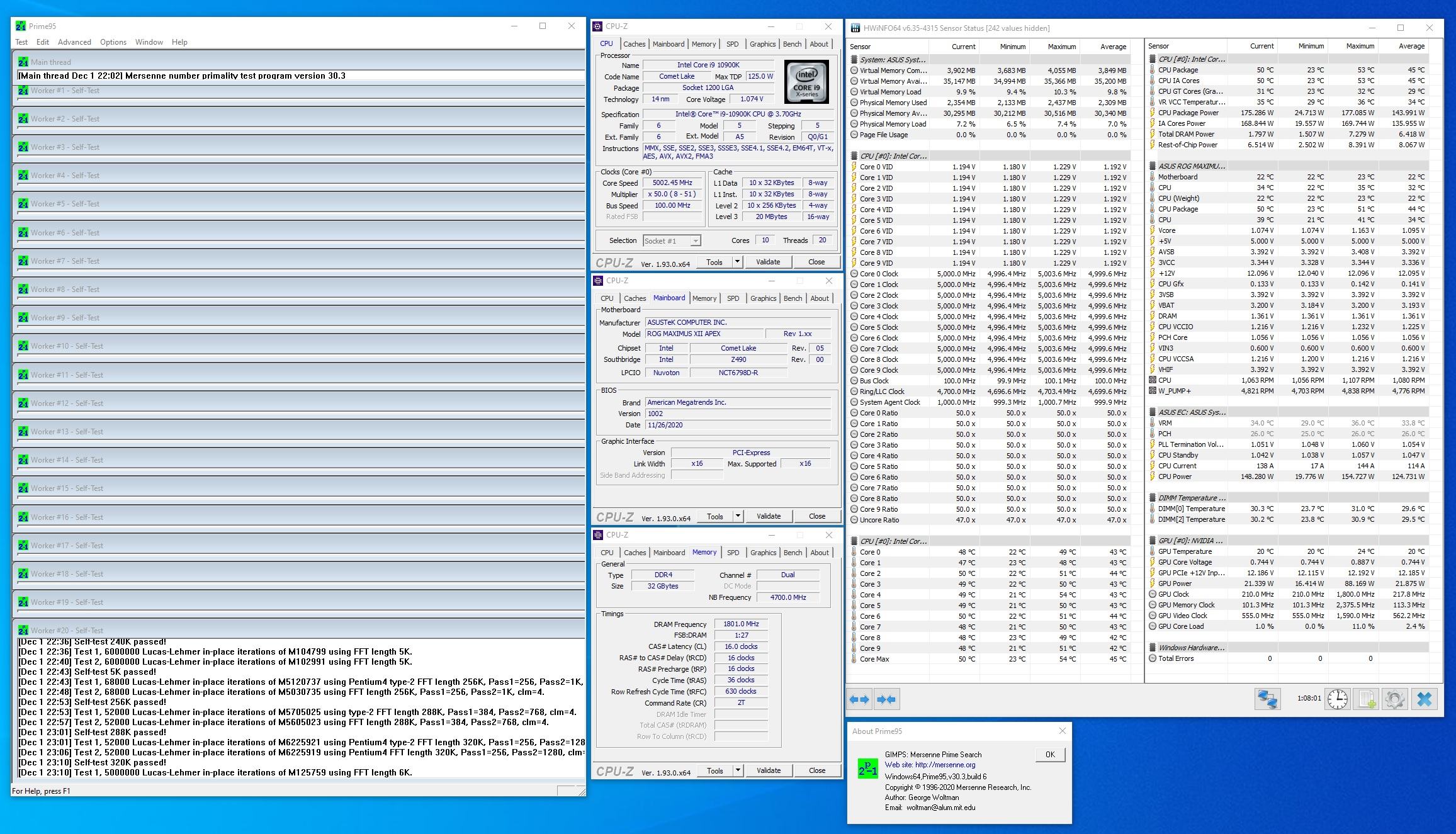Open the Socket #1 selection combo box

672,241
